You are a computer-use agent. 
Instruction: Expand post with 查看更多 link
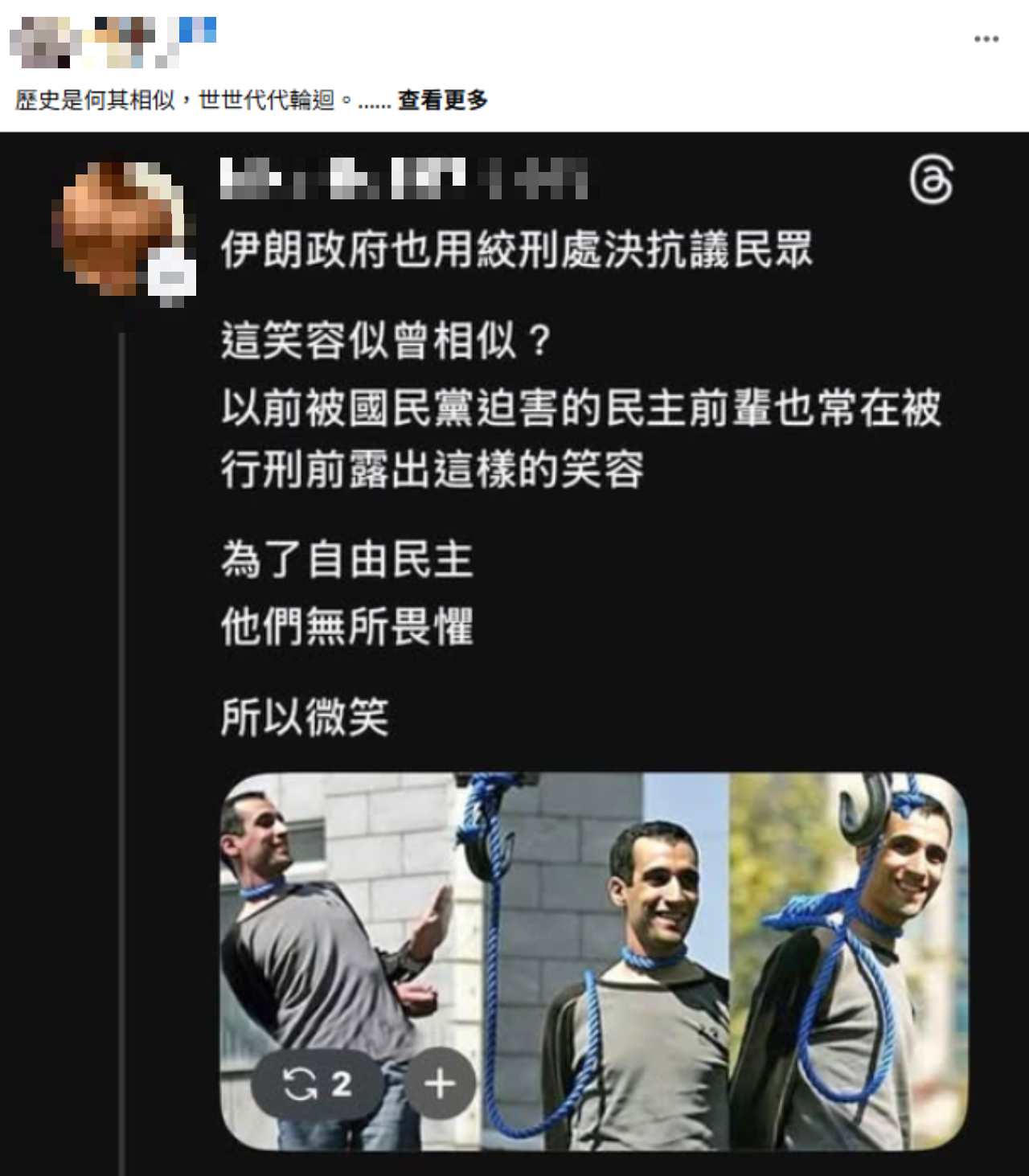(442, 100)
